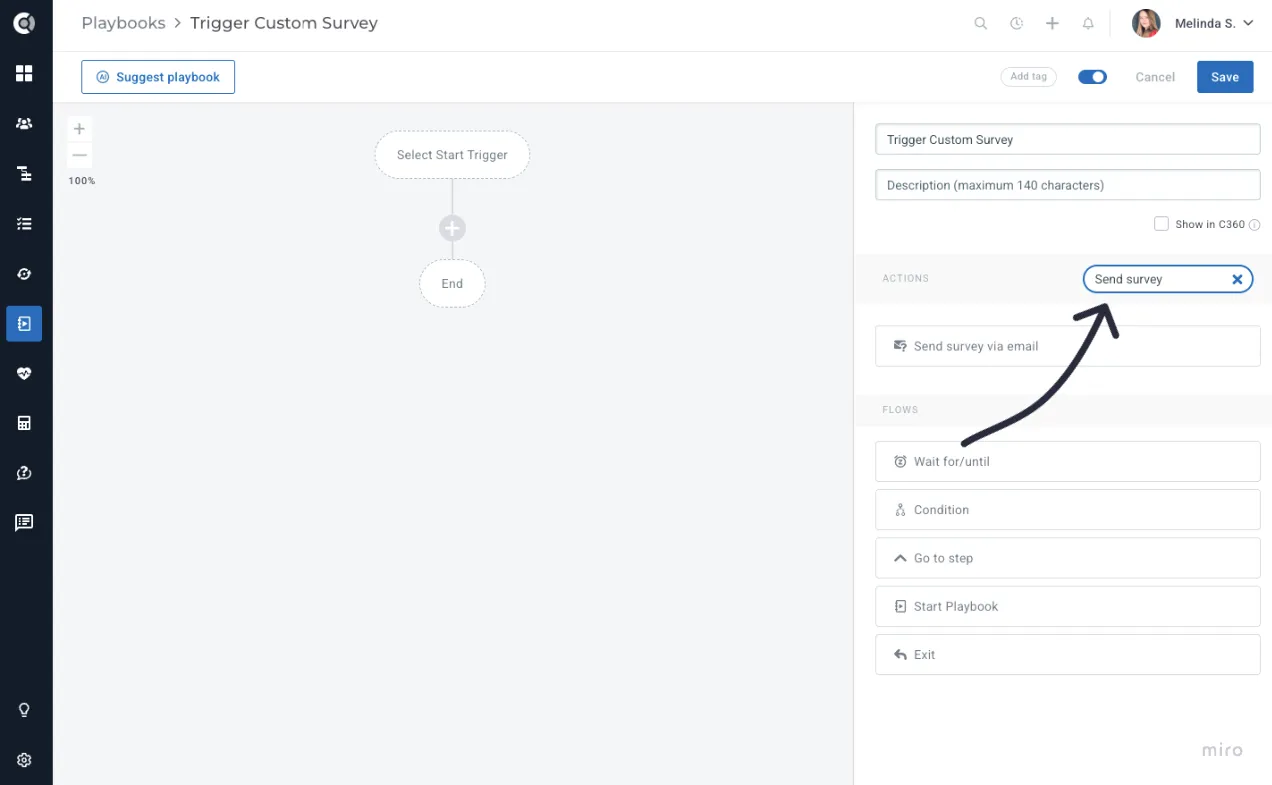Open the task list icon in sidebar

(24, 223)
